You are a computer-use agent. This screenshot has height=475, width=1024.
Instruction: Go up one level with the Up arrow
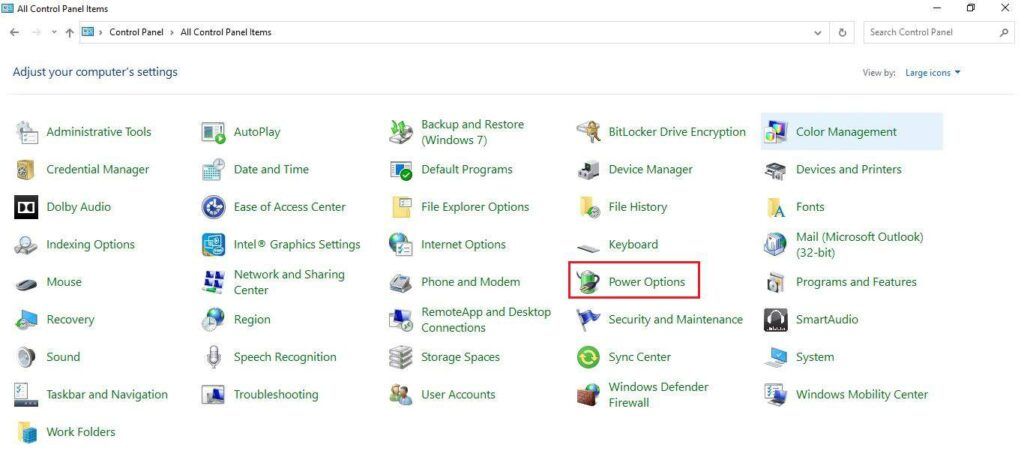[x=69, y=33]
